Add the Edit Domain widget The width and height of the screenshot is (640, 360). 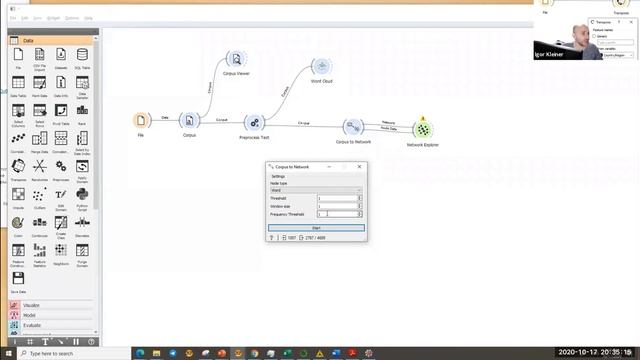(x=61, y=199)
